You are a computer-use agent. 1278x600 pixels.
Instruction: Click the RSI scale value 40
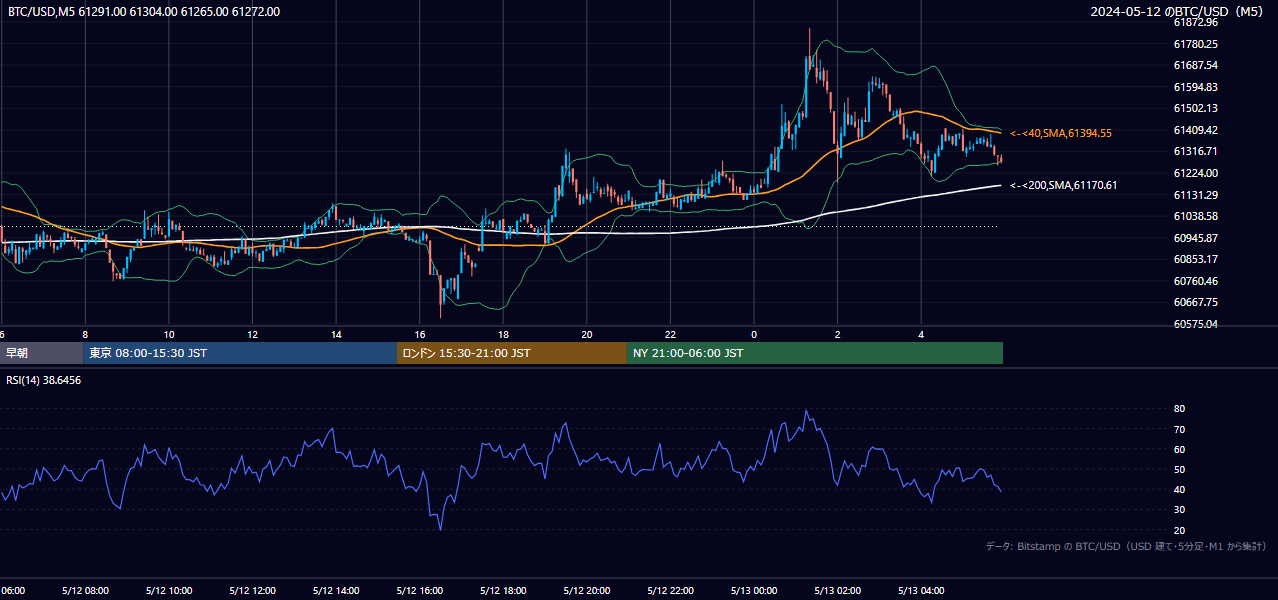(x=1179, y=489)
